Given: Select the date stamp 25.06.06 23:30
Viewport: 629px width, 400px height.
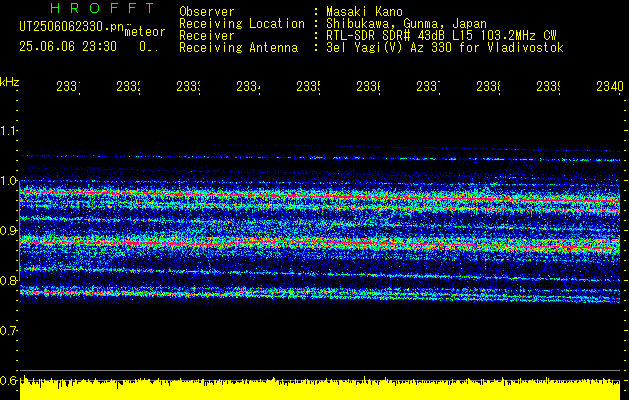Looking at the screenshot, I should click(x=68, y=47).
